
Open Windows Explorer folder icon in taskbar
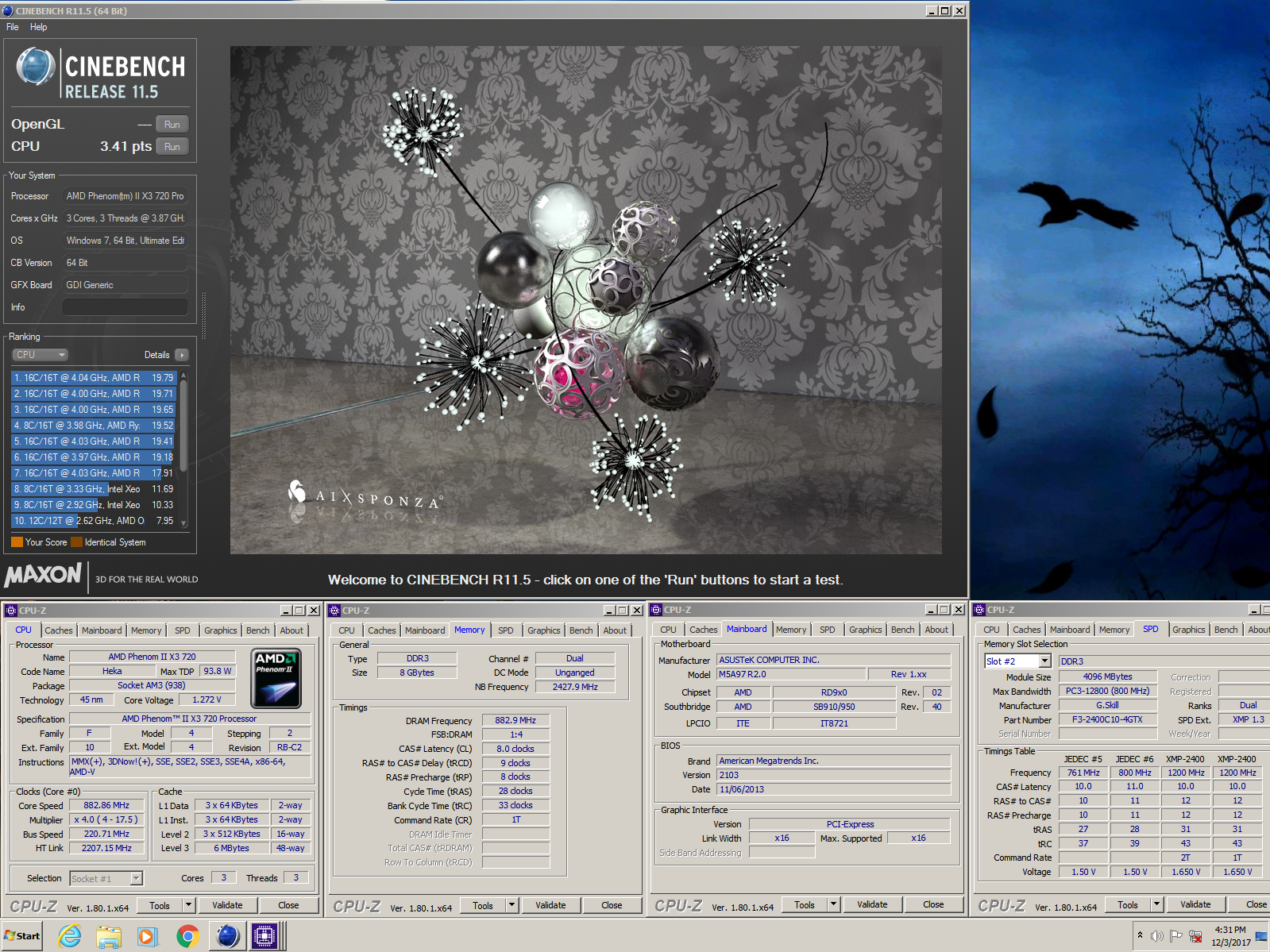(x=109, y=936)
